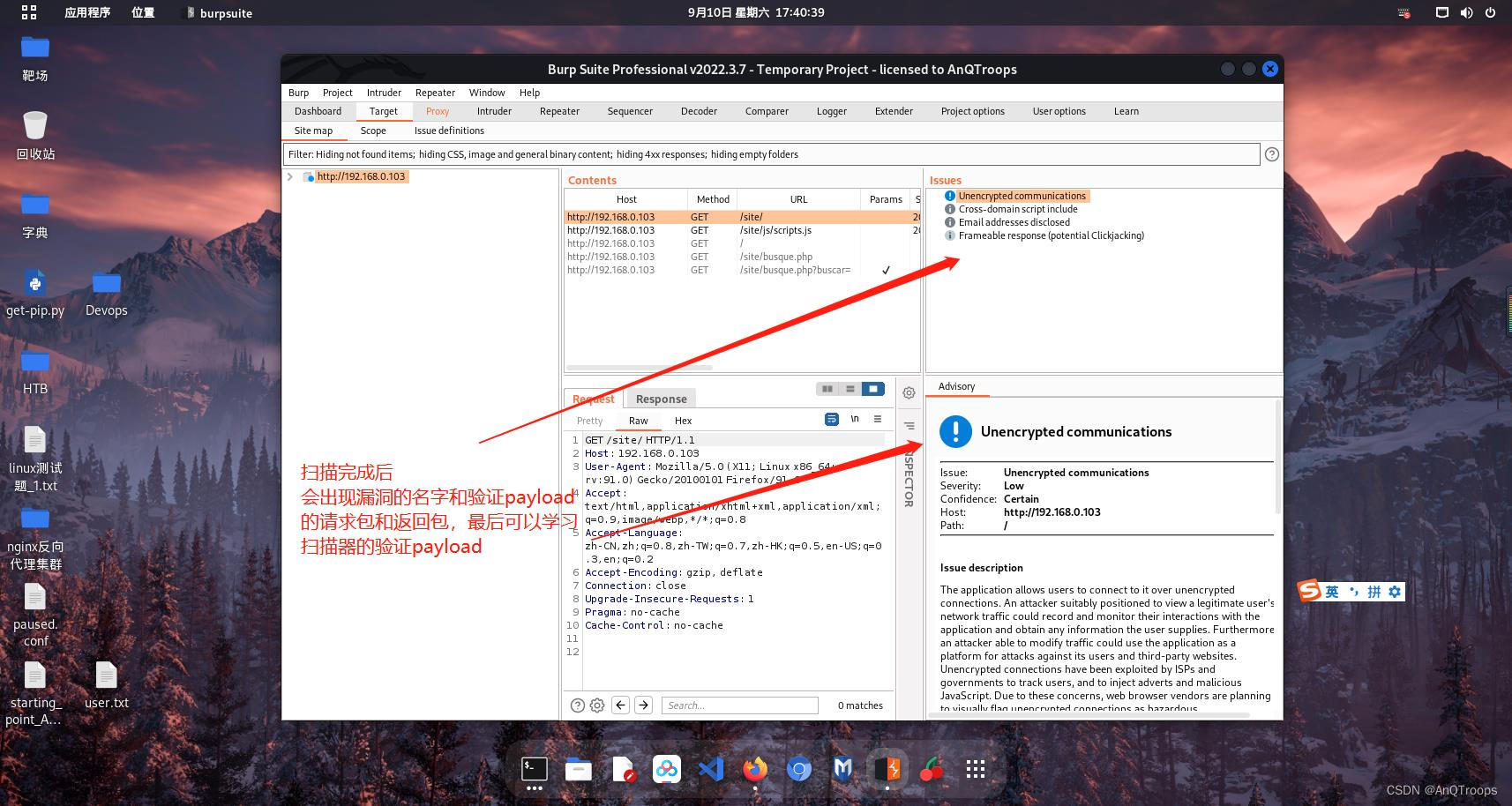This screenshot has height=806, width=1512.
Task: Click the search help question mark icon
Action: 577,705
